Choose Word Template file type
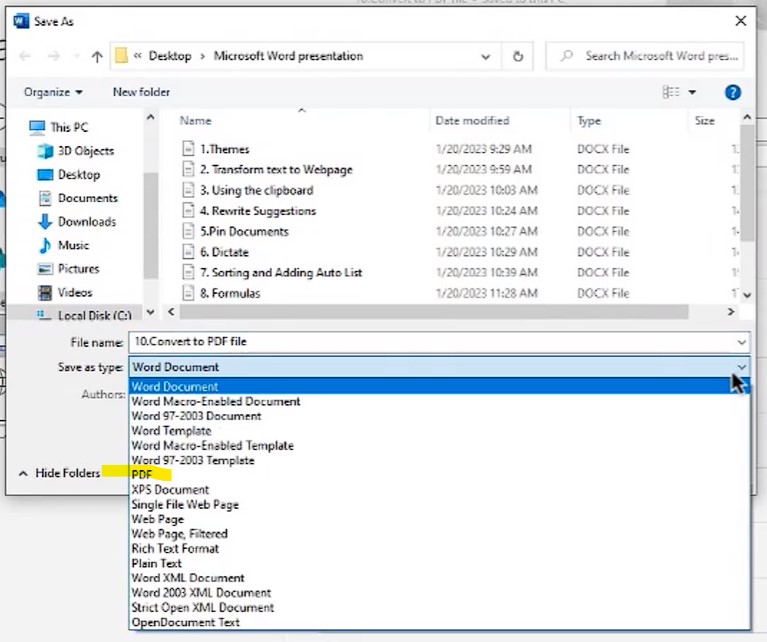 [x=439, y=431]
